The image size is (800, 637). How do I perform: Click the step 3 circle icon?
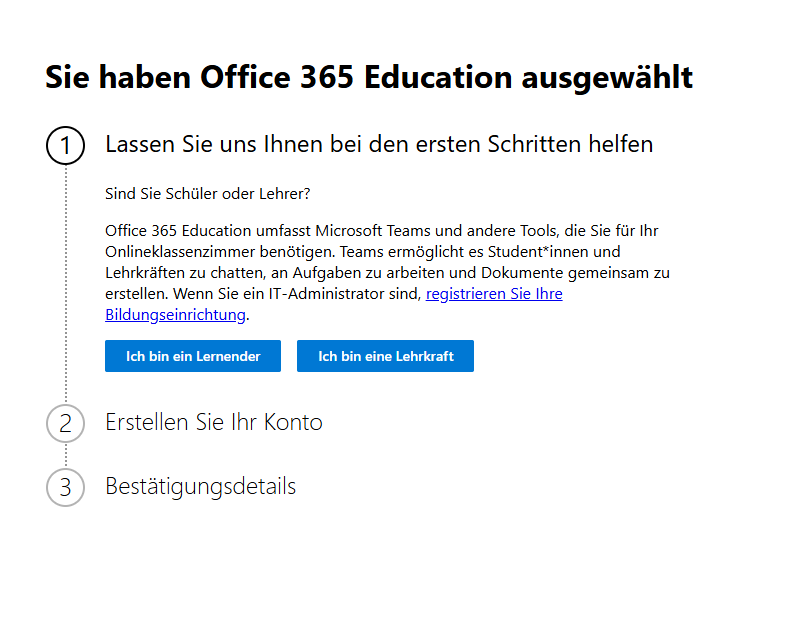[x=66, y=487]
